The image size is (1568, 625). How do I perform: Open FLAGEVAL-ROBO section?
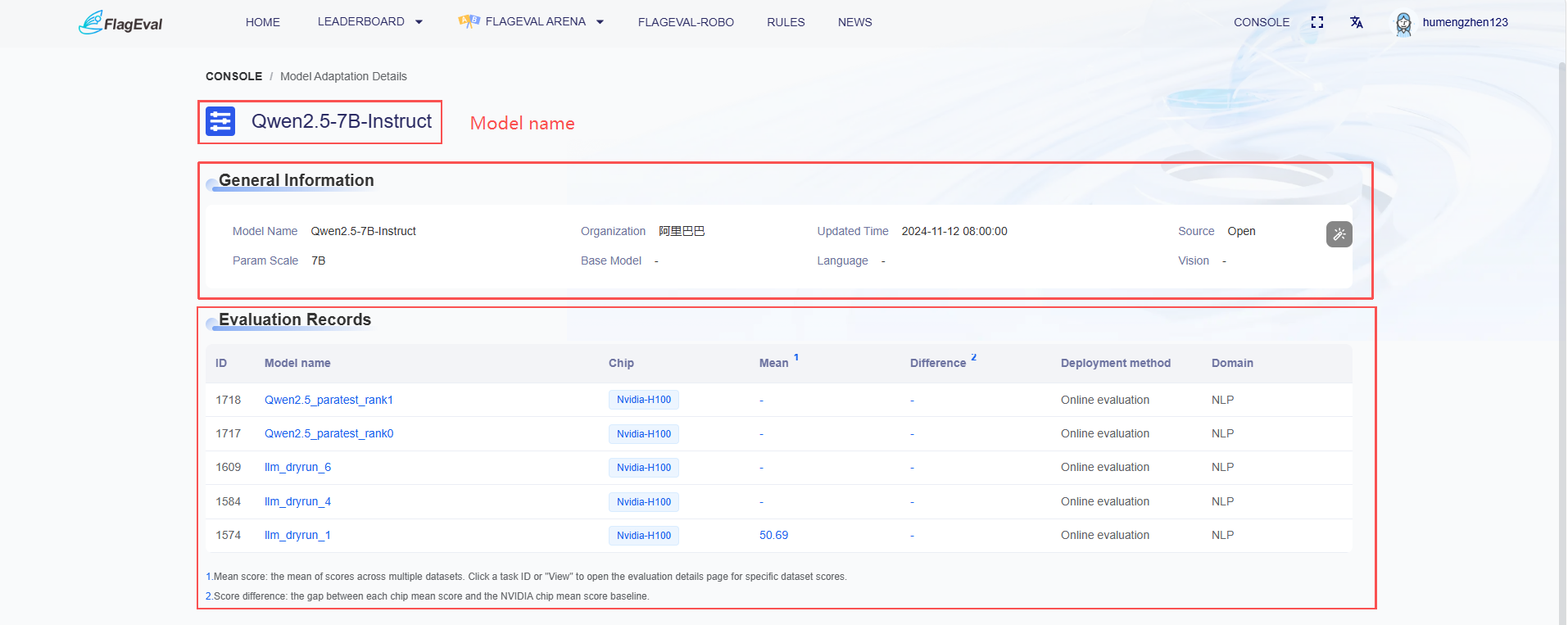pos(686,22)
